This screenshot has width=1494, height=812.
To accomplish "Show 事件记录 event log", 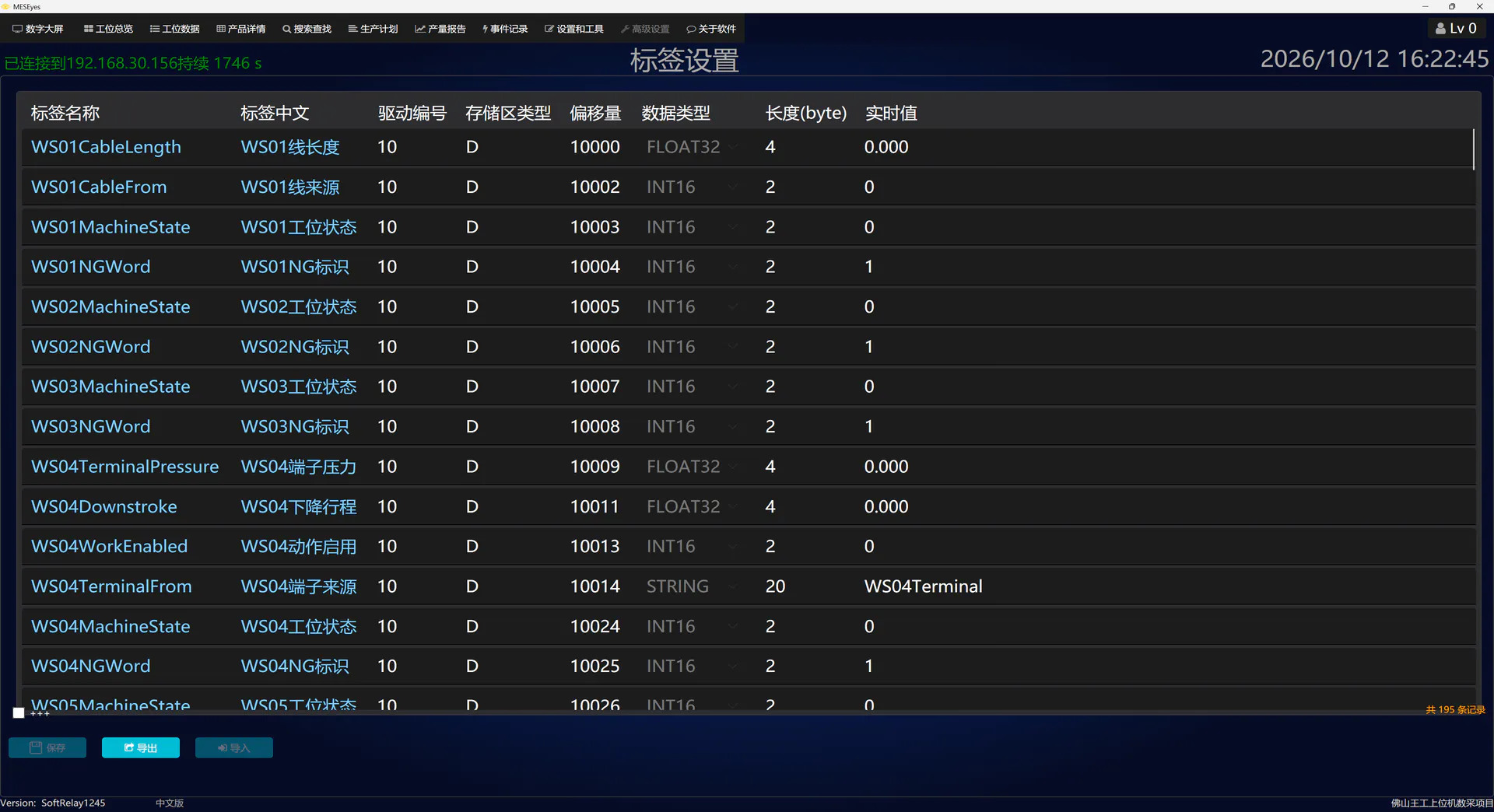I will pyautogui.click(x=505, y=29).
